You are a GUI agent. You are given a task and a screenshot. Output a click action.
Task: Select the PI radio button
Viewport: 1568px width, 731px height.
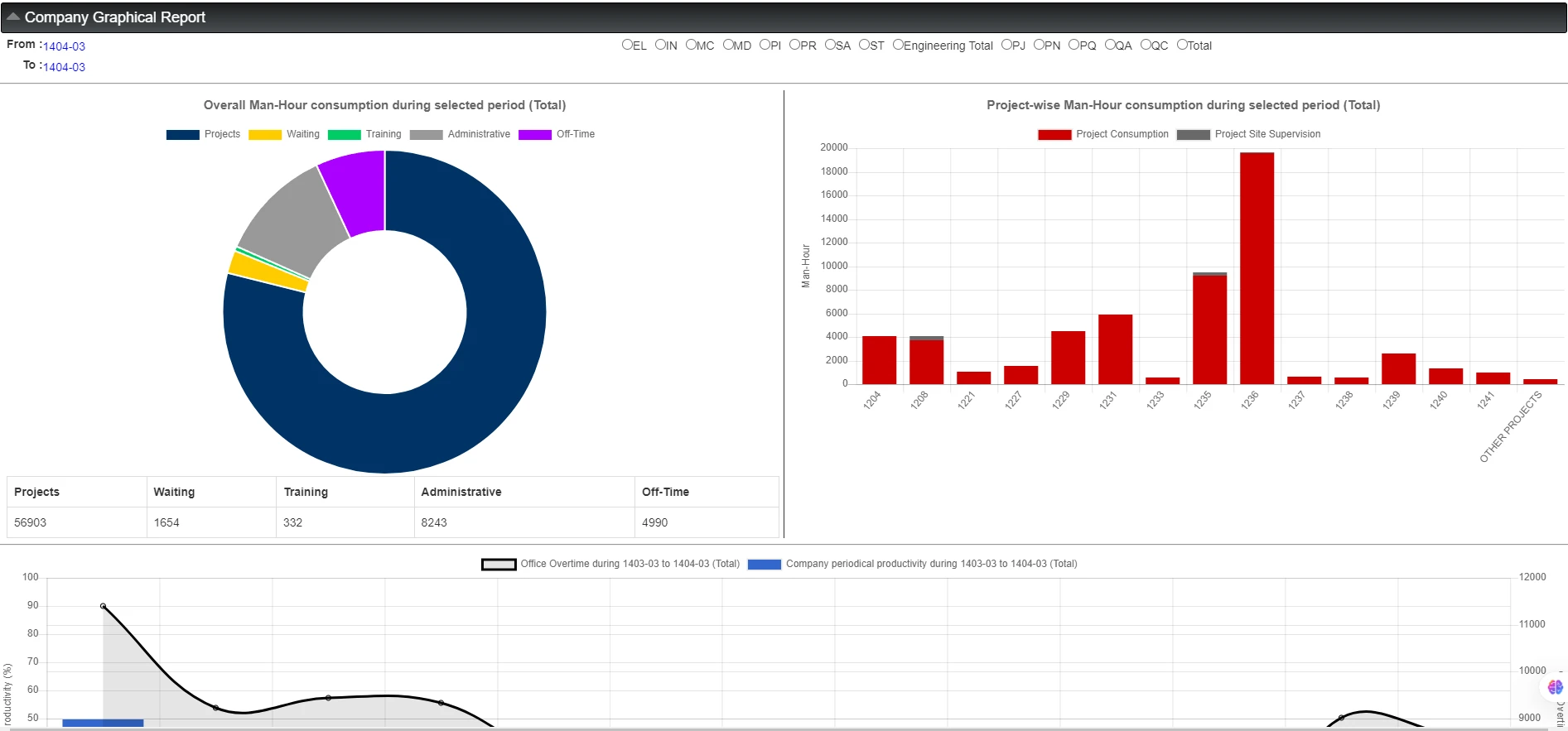coord(765,45)
